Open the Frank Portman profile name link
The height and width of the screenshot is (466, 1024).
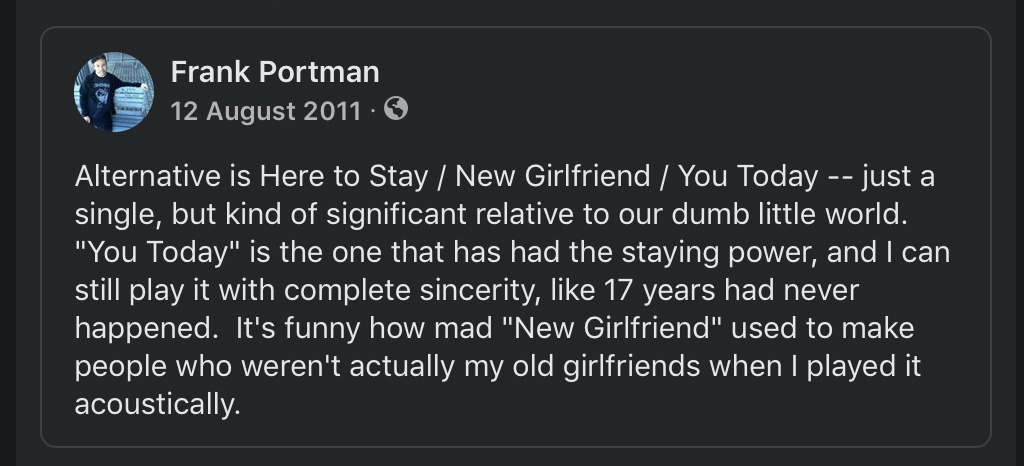click(275, 72)
